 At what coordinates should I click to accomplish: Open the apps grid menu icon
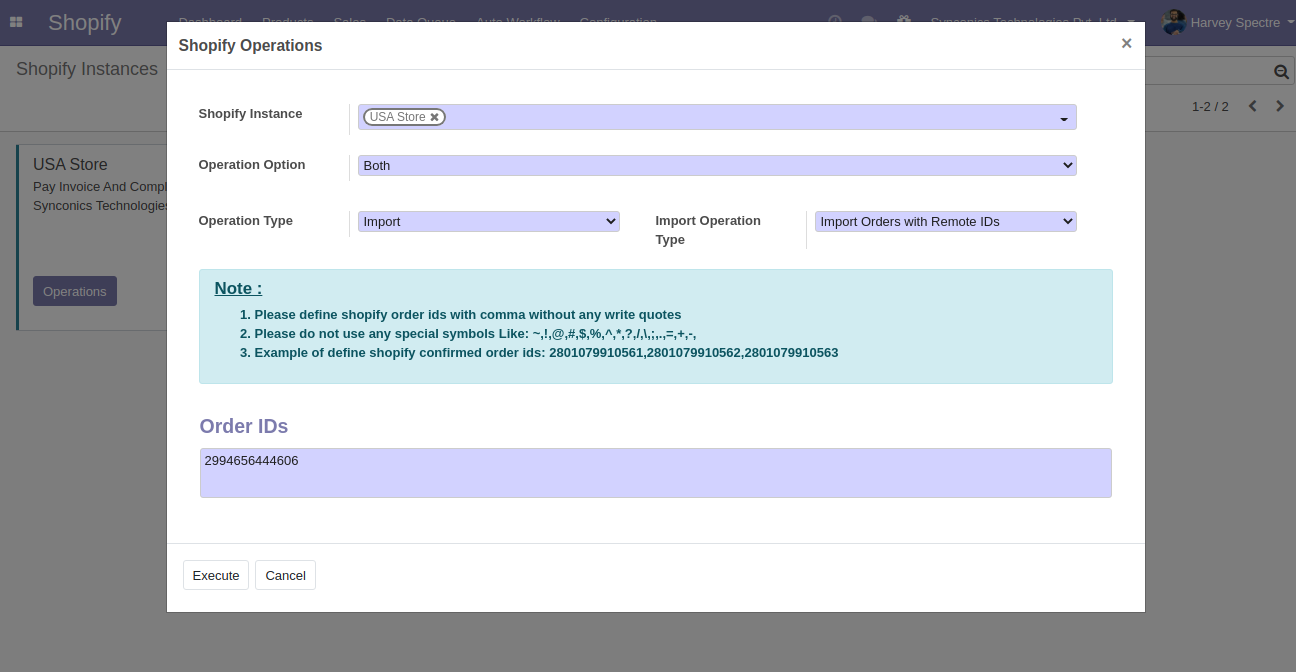16,22
